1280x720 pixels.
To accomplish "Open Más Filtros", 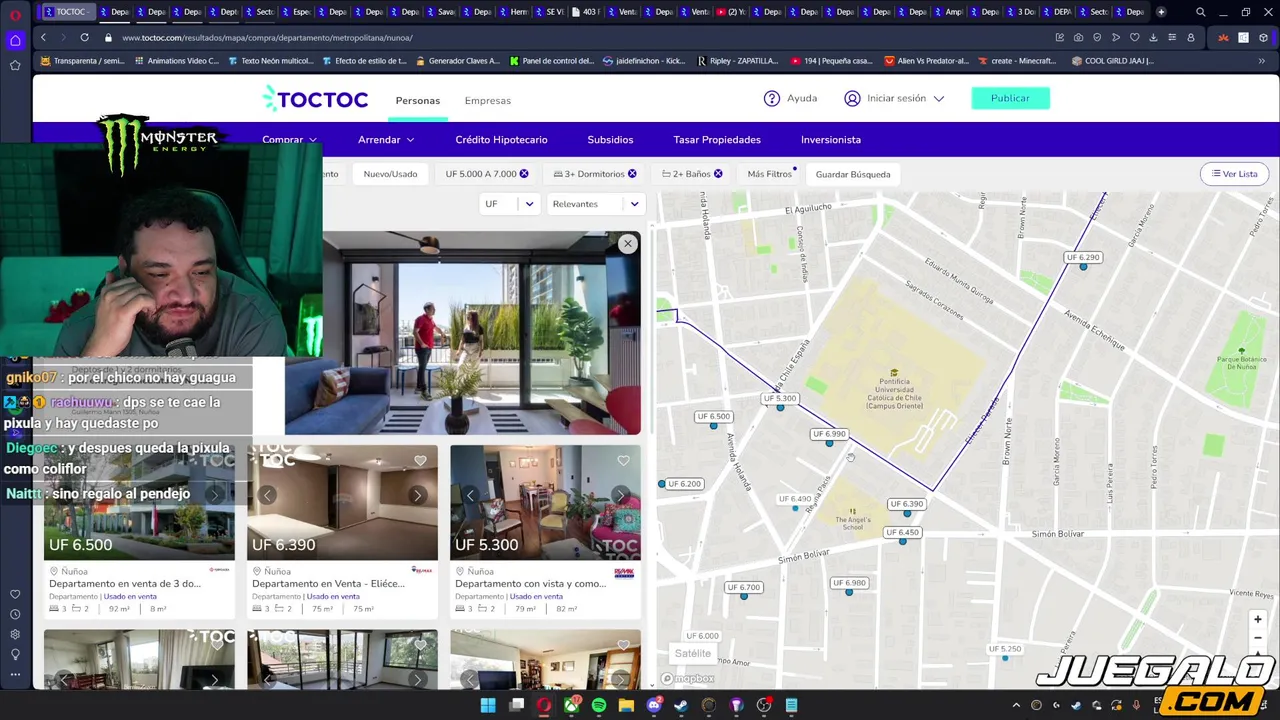I will 769,174.
